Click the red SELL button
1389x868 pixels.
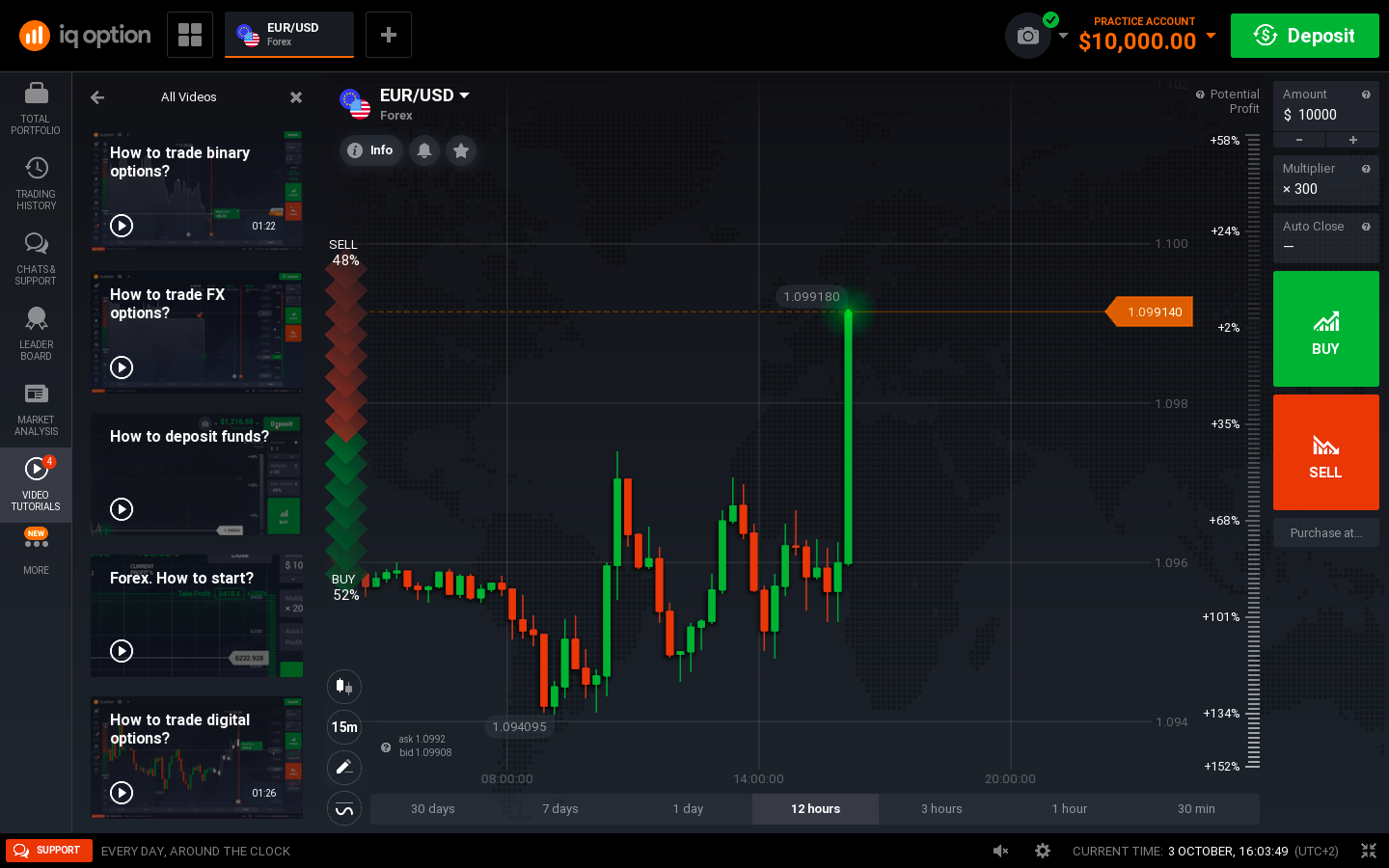click(x=1326, y=452)
